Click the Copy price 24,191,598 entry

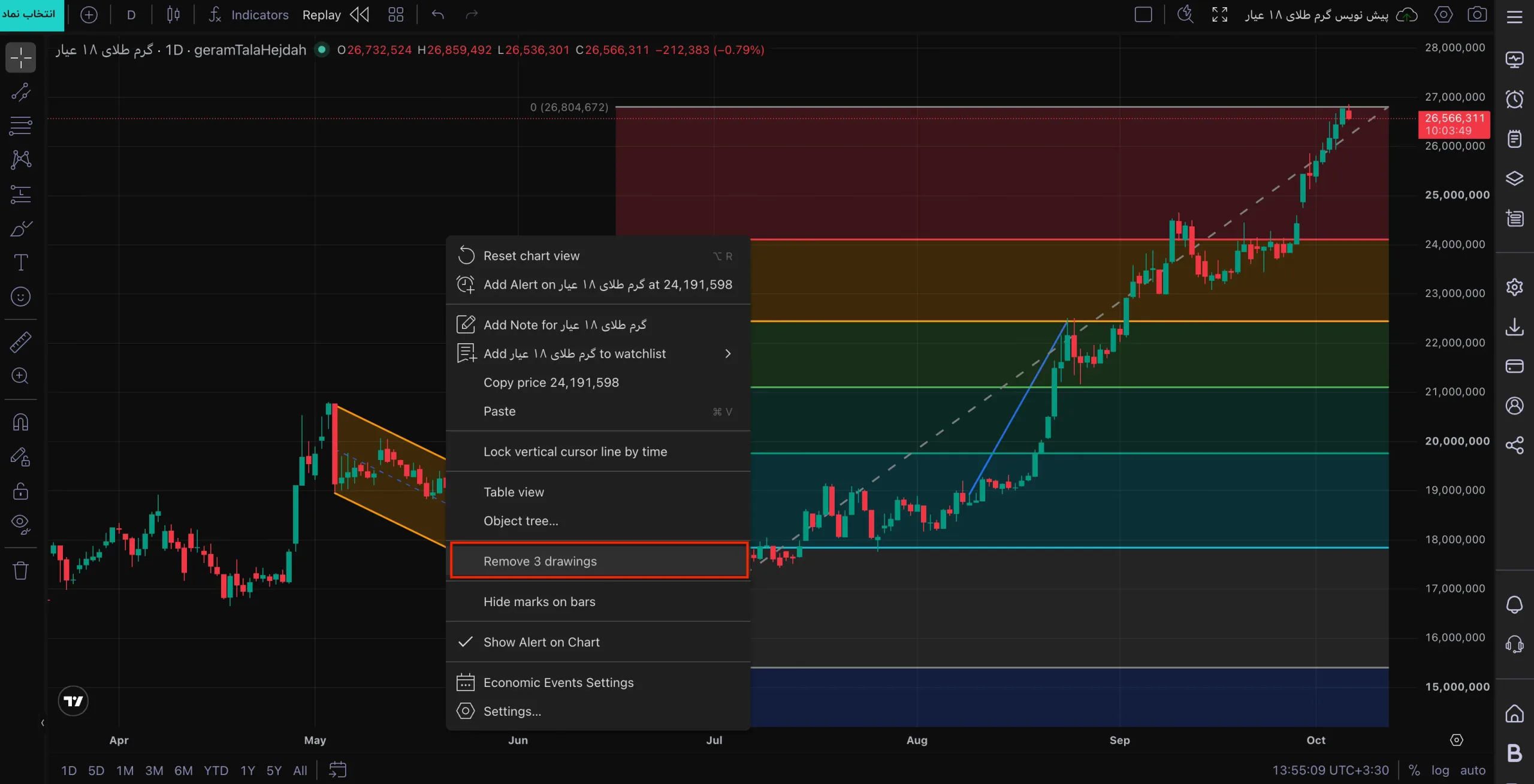click(598, 382)
